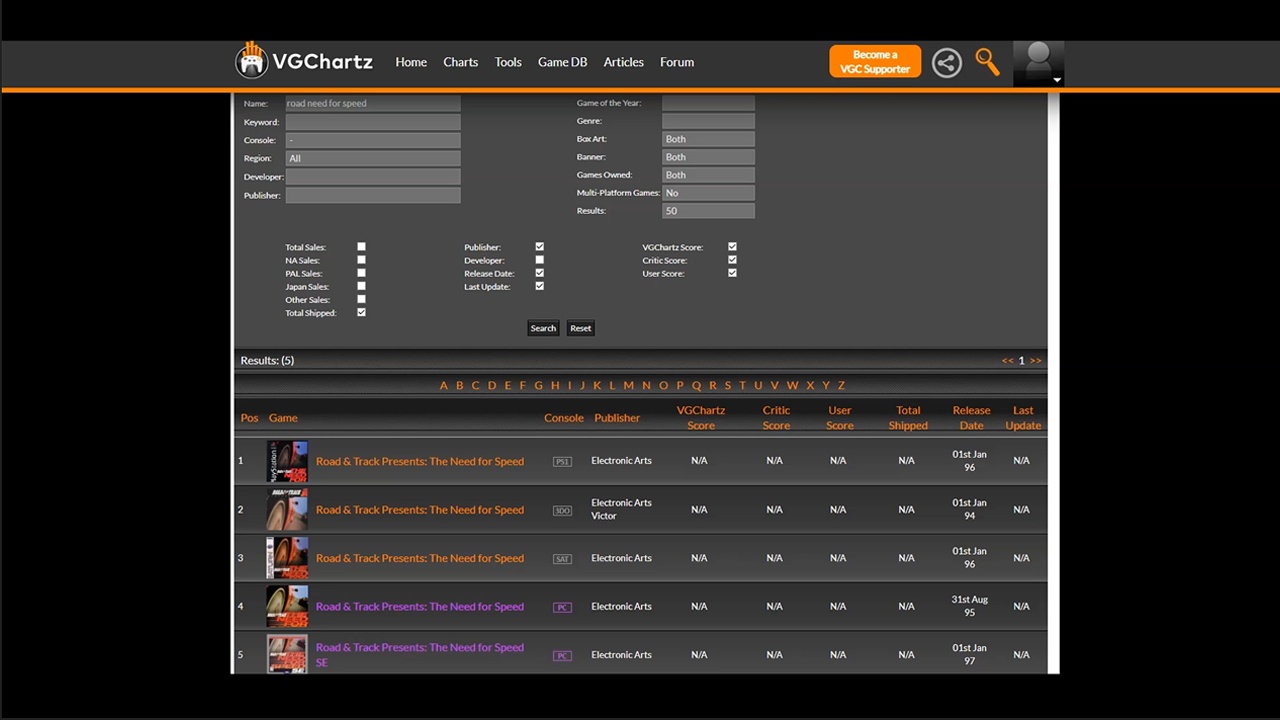Click the Developer input field
Image resolution: width=1280 pixels, height=720 pixels.
373,176
